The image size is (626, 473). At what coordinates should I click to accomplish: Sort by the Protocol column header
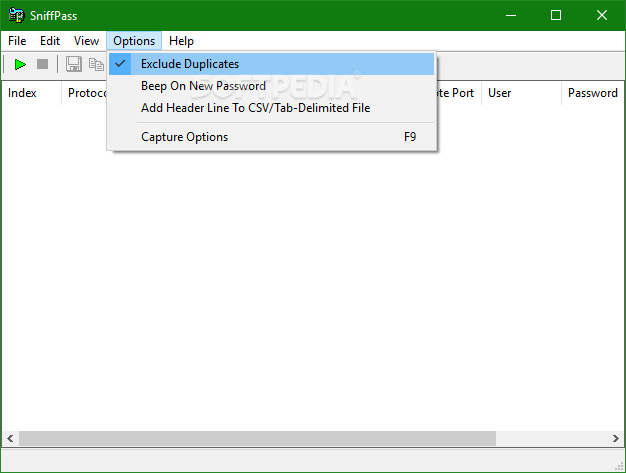click(84, 93)
